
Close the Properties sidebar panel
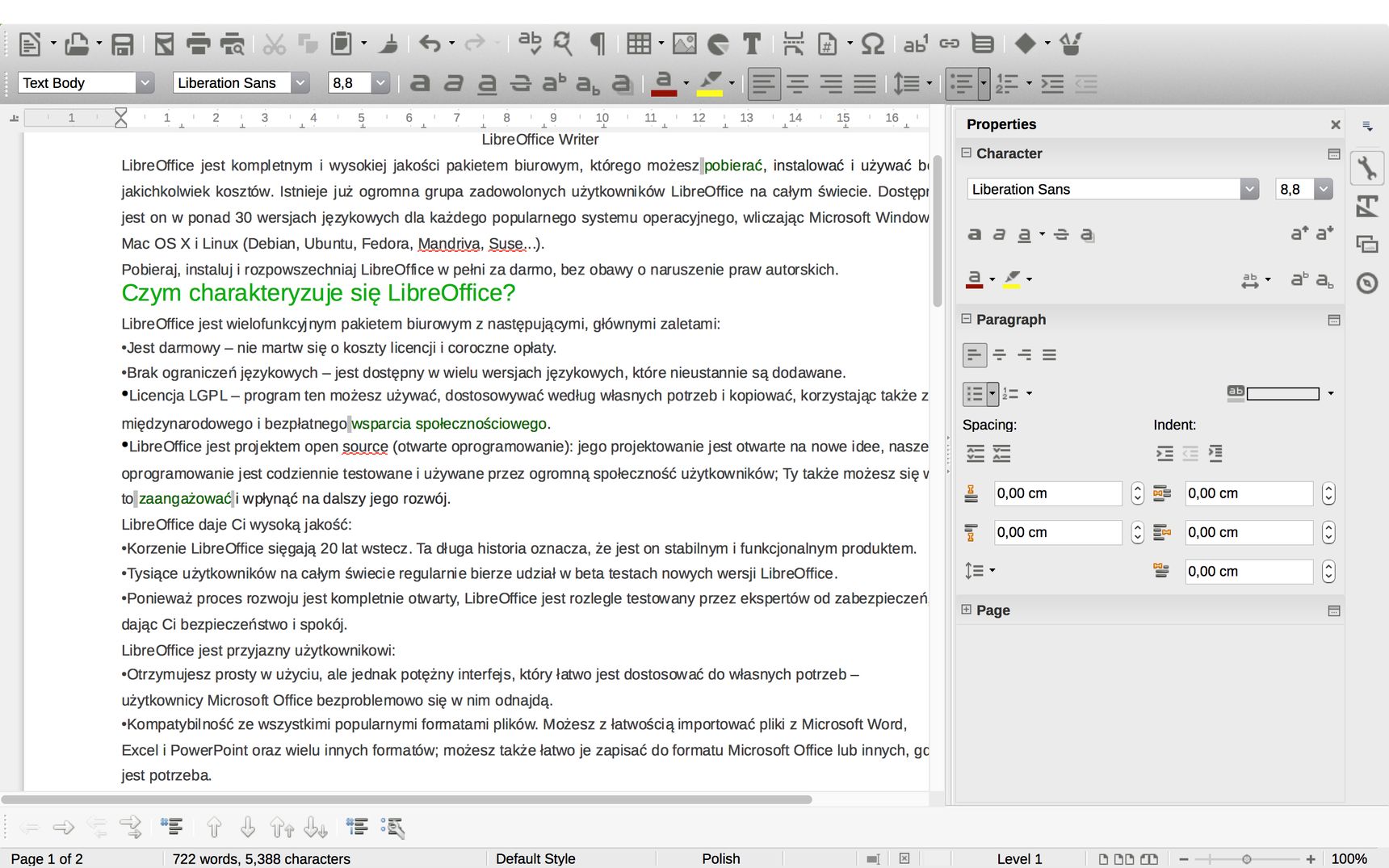pos(1336,124)
